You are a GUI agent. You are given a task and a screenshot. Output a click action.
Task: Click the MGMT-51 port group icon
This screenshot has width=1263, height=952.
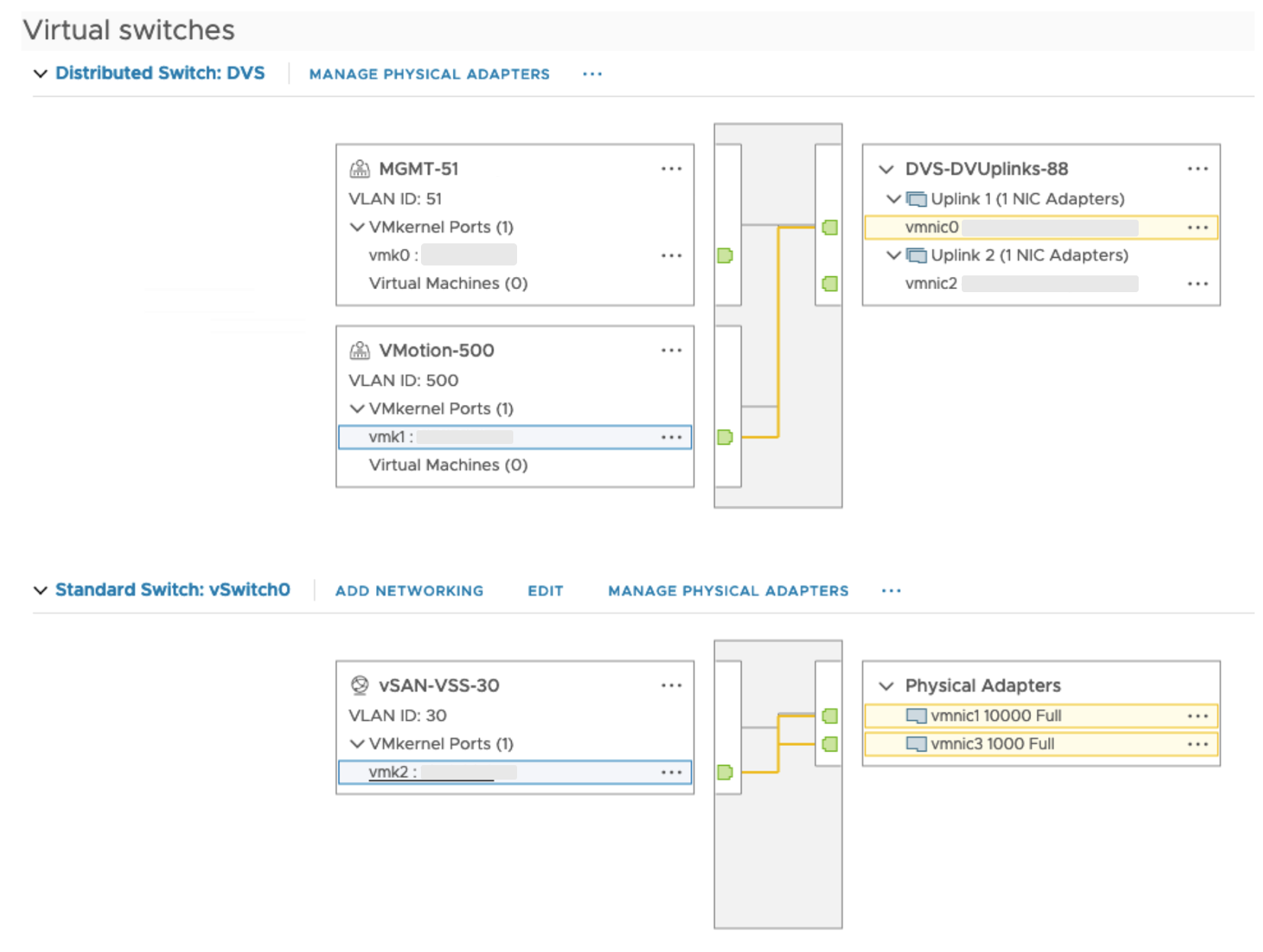click(x=359, y=169)
